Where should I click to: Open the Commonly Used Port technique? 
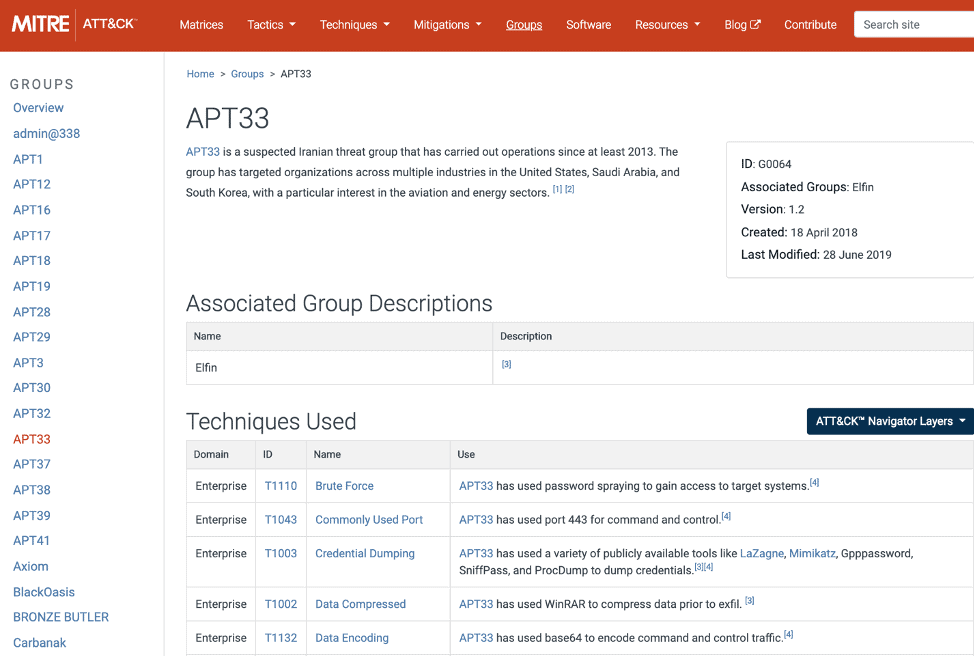point(369,519)
